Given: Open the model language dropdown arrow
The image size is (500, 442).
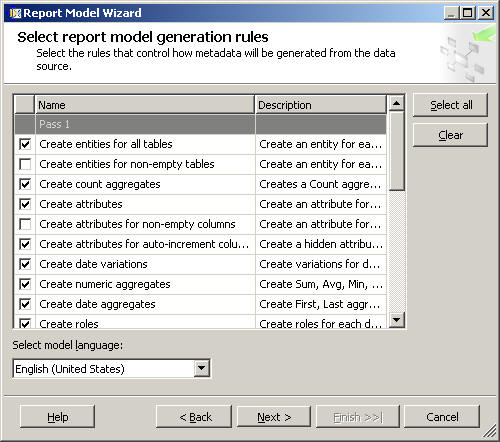Looking at the screenshot, I should pos(201,368).
